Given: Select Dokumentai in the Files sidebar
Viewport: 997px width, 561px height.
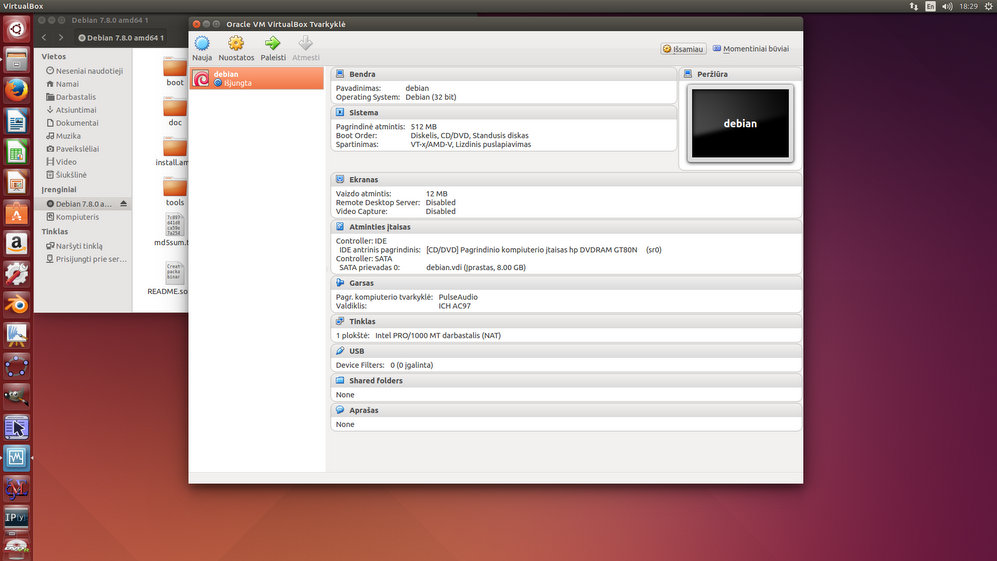Looking at the screenshot, I should tap(77, 123).
